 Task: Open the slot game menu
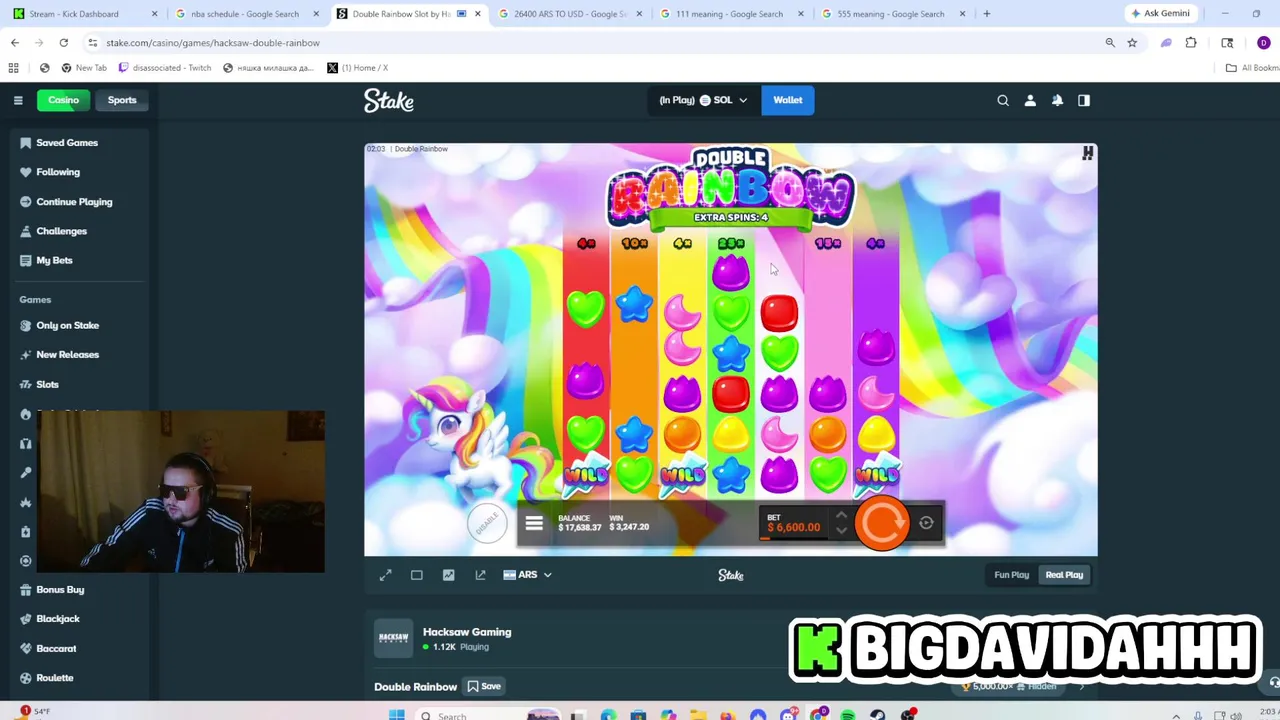[534, 523]
